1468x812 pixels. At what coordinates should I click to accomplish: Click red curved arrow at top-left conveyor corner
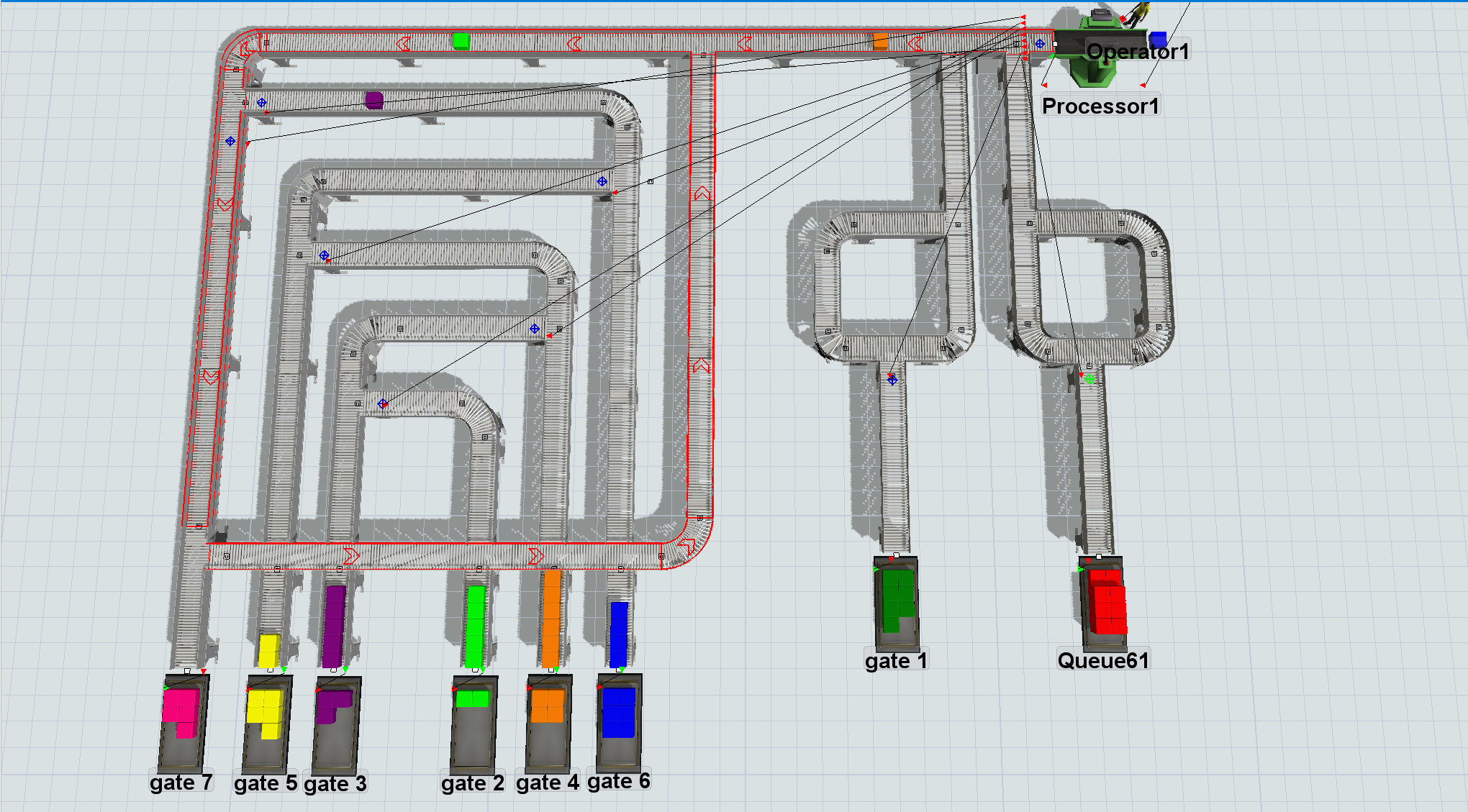pos(247,50)
